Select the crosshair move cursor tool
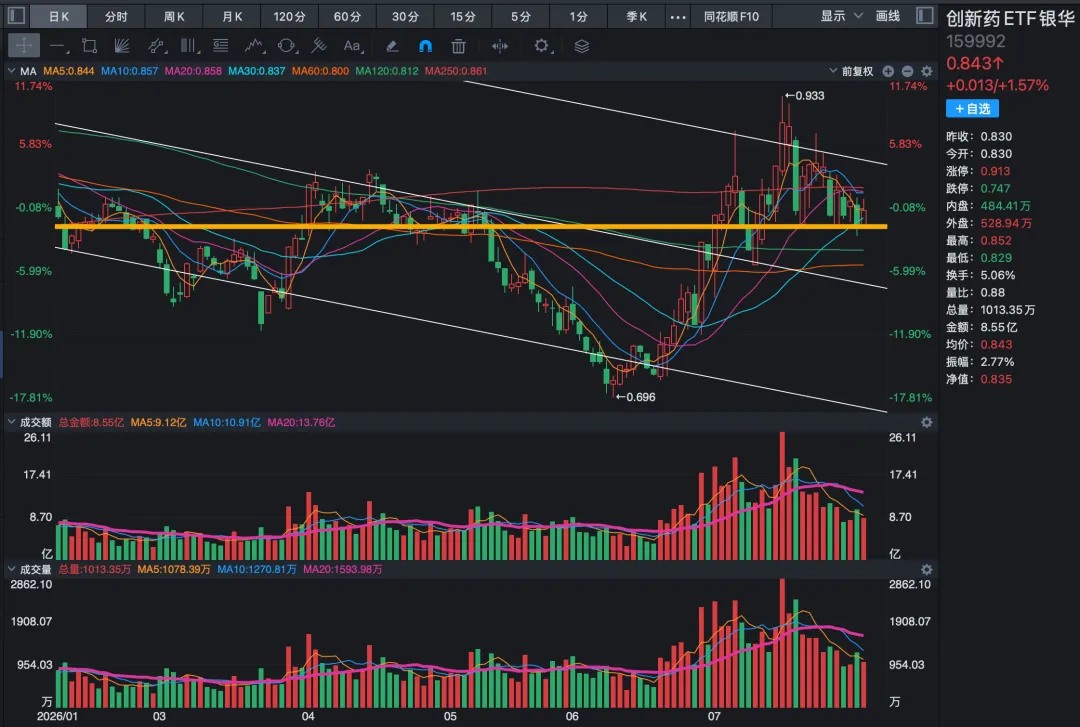Image resolution: width=1080 pixels, height=727 pixels. point(23,46)
